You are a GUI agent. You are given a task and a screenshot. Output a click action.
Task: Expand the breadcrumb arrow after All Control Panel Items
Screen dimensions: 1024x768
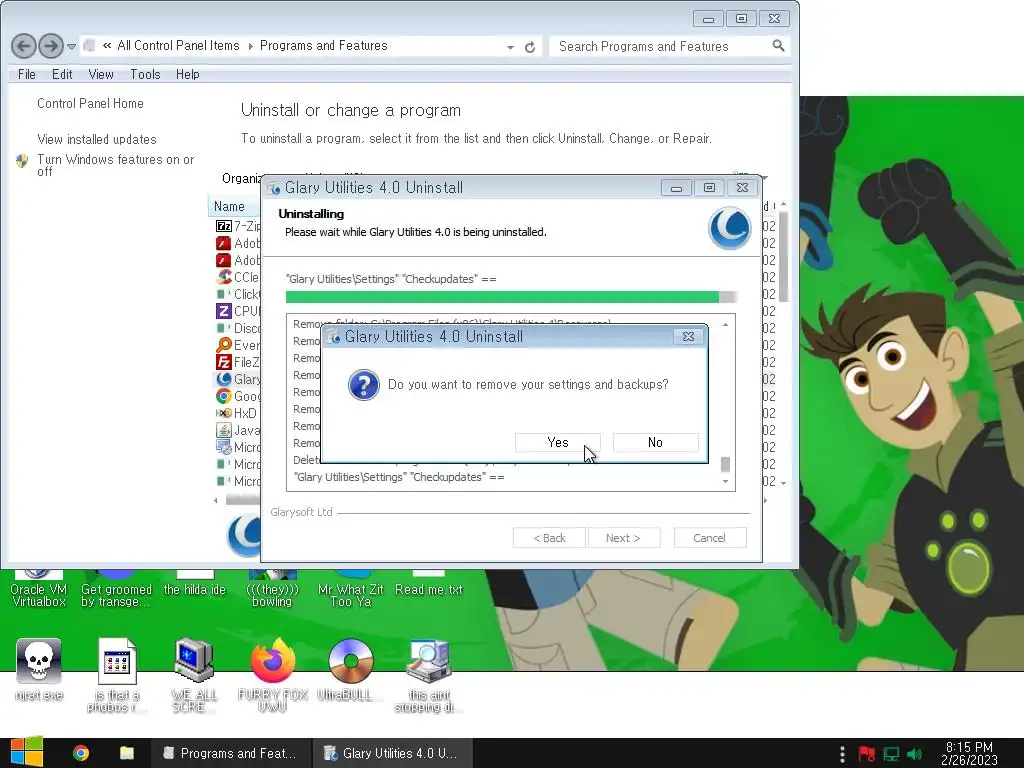point(250,46)
